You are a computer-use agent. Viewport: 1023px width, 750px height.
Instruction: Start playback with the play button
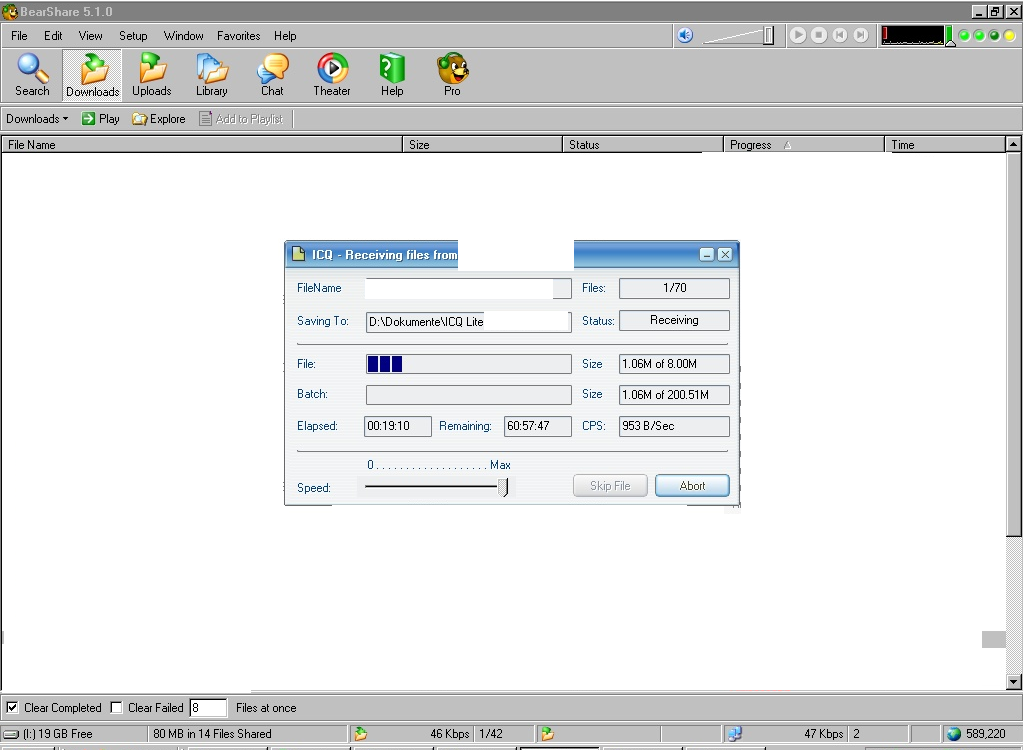click(797, 35)
